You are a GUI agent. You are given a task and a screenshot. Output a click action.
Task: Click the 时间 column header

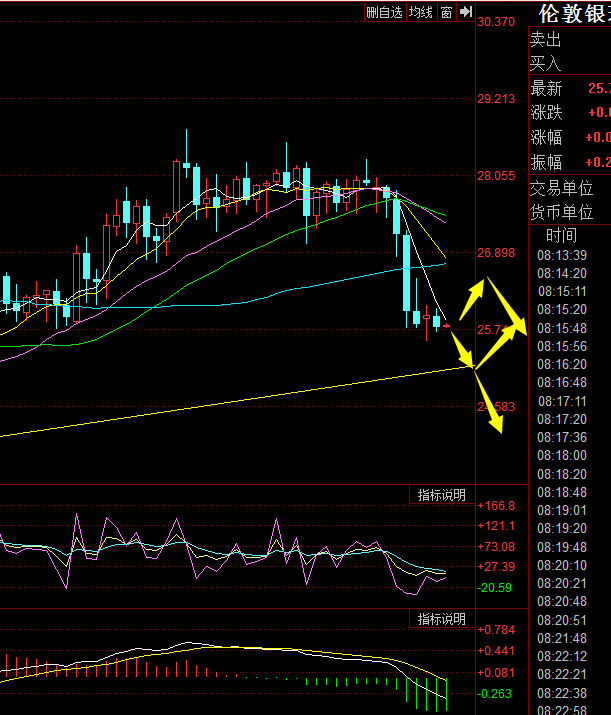pyautogui.click(x=562, y=236)
